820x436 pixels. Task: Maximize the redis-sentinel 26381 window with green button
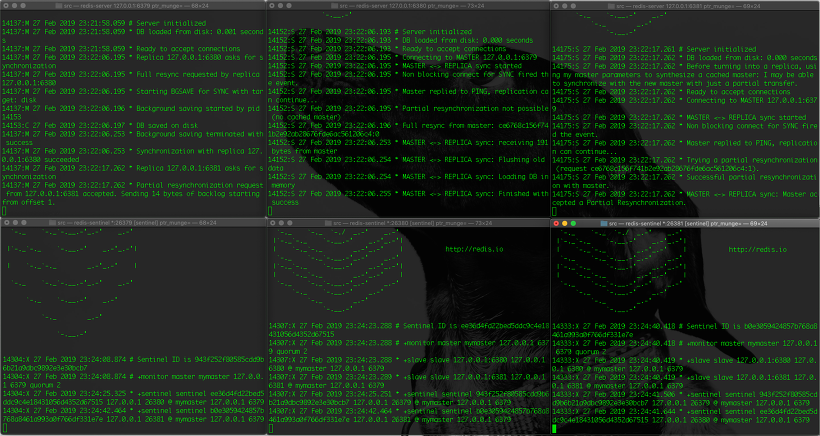[573, 223]
